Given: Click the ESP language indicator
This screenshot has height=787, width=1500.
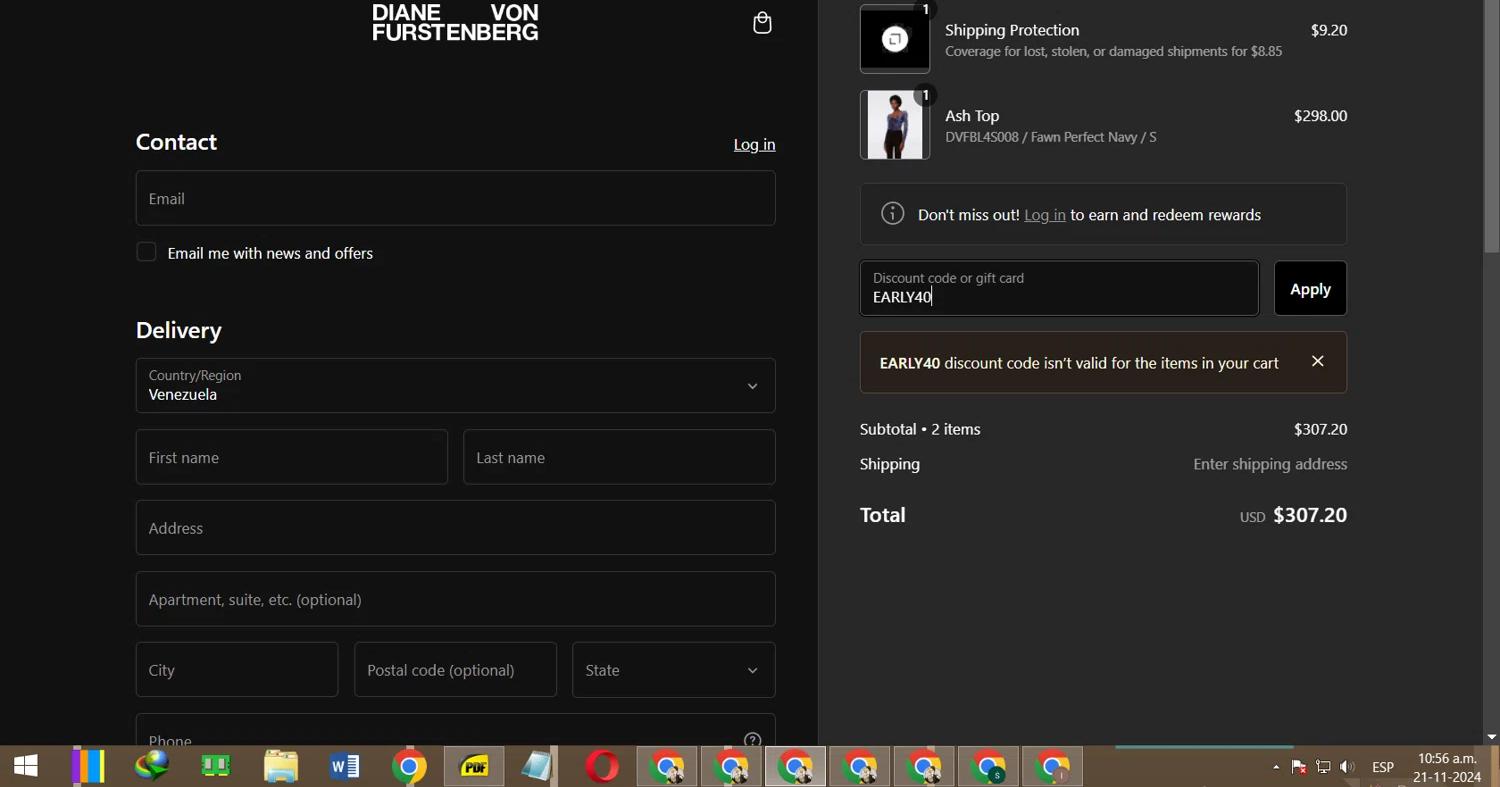Looking at the screenshot, I should pyautogui.click(x=1383, y=768).
